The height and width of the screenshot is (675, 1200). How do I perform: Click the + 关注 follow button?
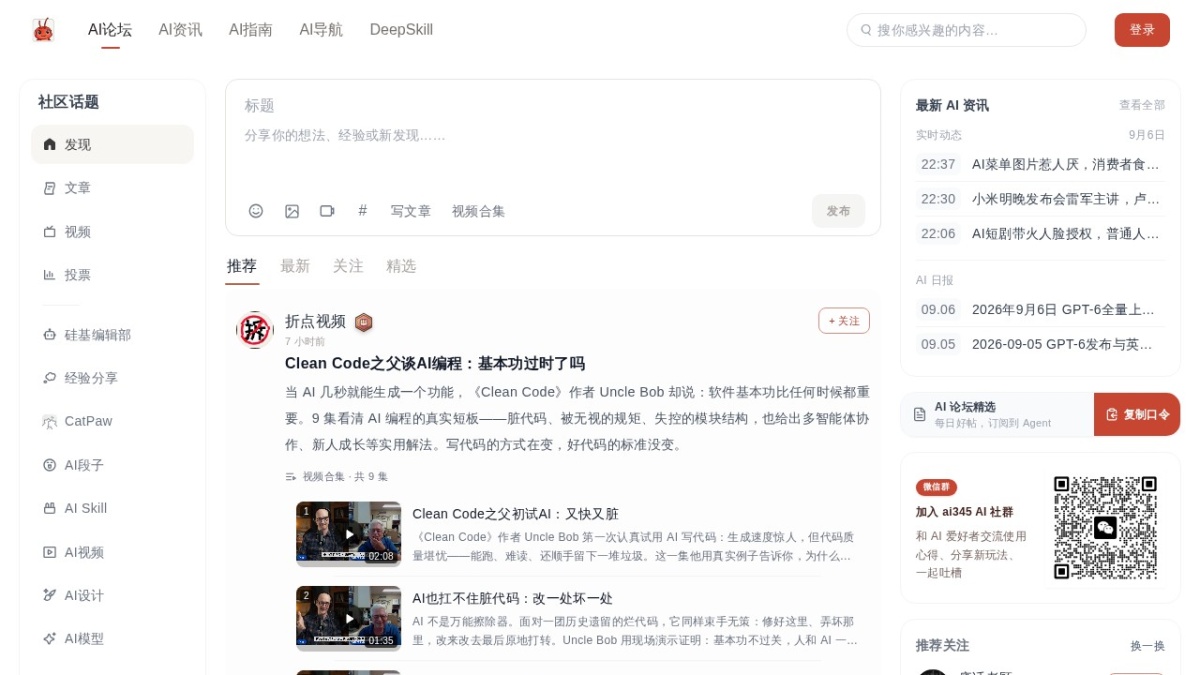pos(844,321)
